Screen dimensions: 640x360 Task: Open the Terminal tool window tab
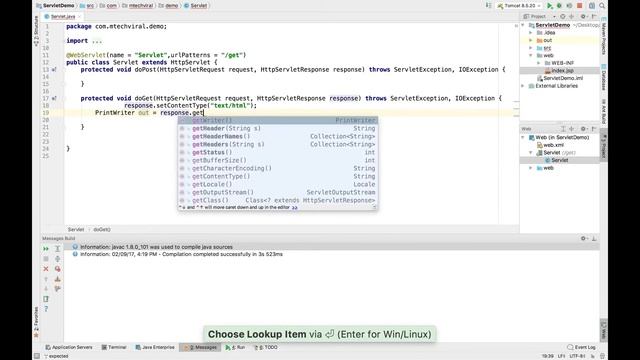point(114,347)
